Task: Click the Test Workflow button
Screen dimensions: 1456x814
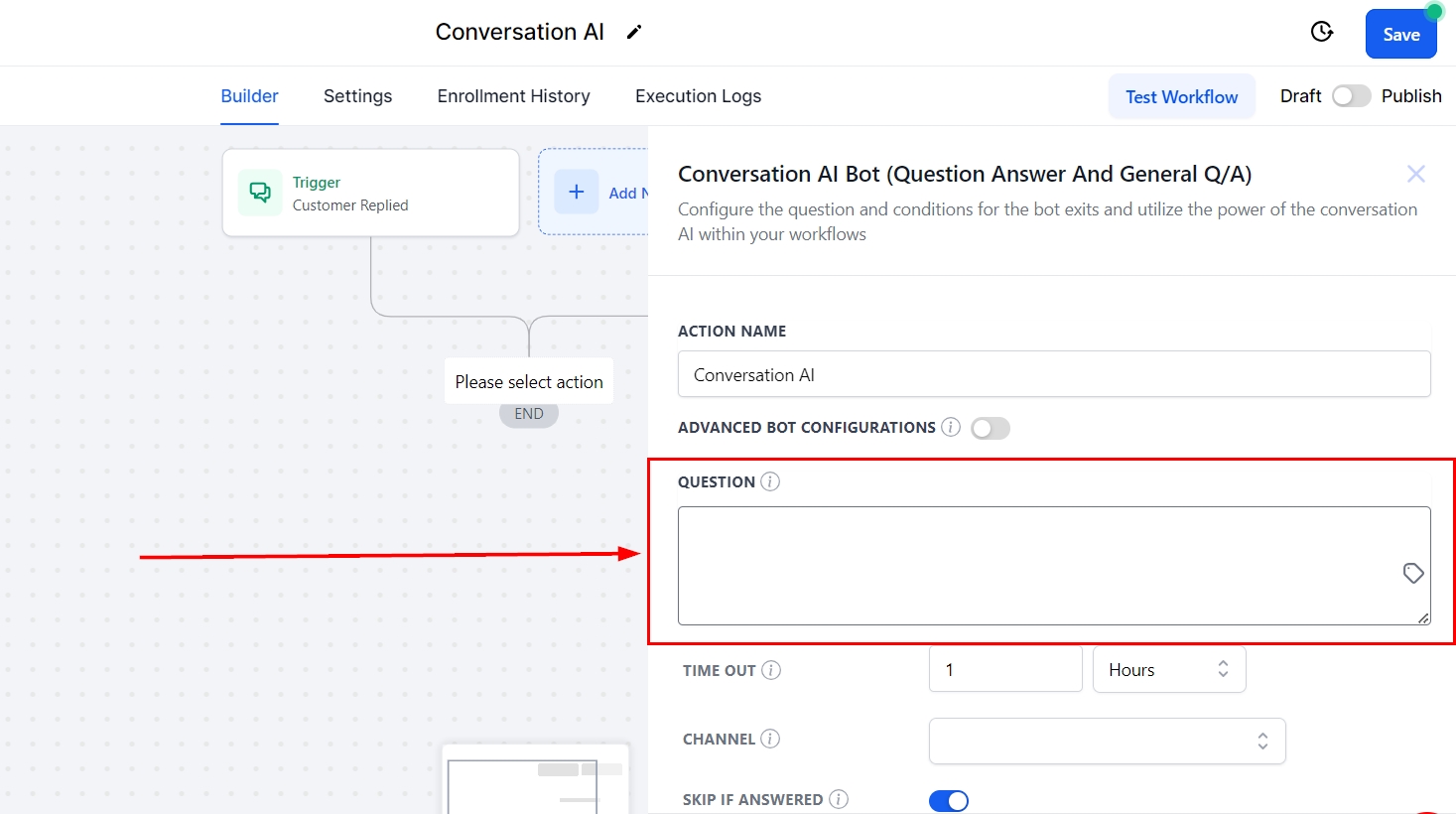Action: pos(1181,96)
